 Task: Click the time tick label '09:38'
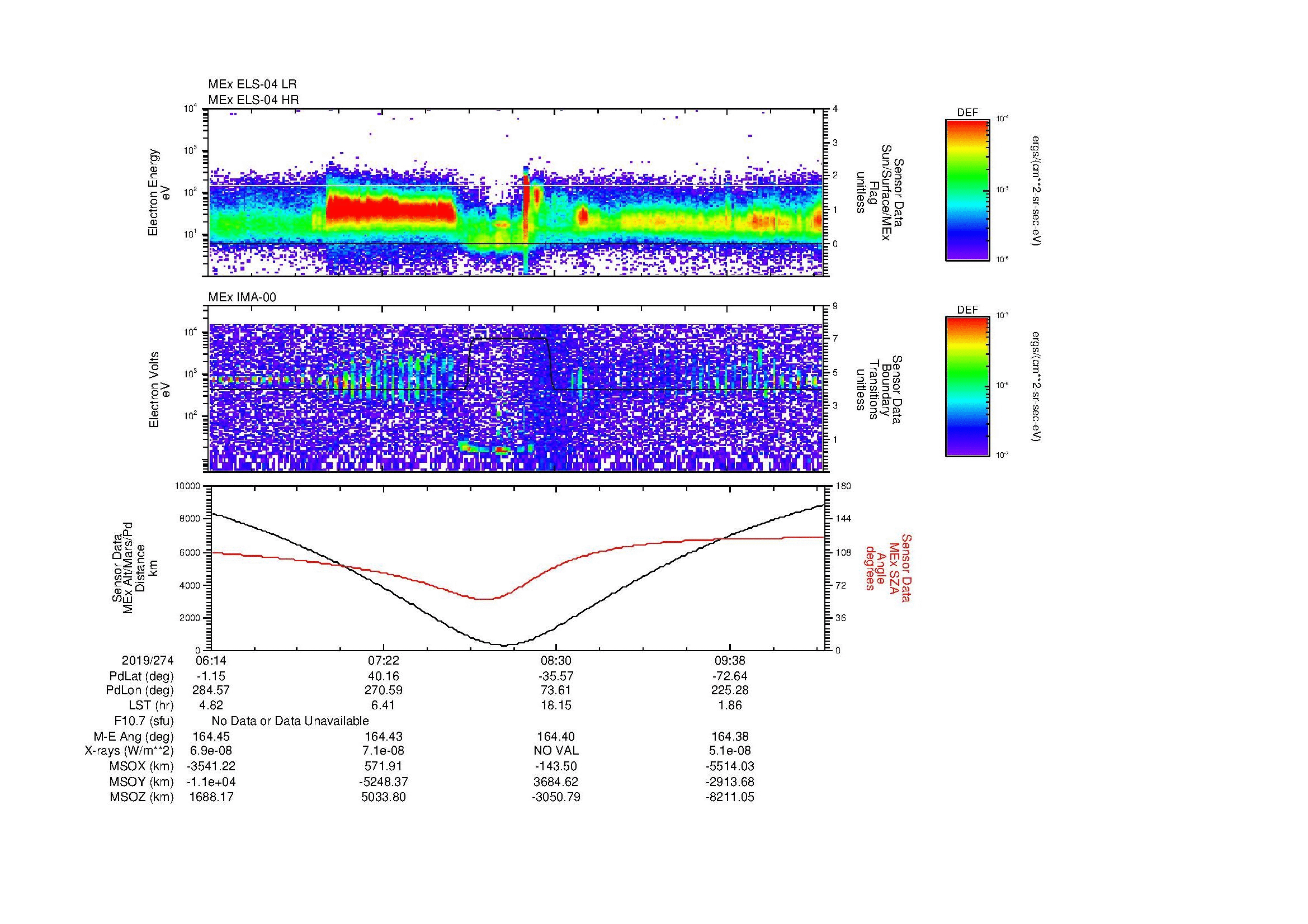click(x=730, y=660)
